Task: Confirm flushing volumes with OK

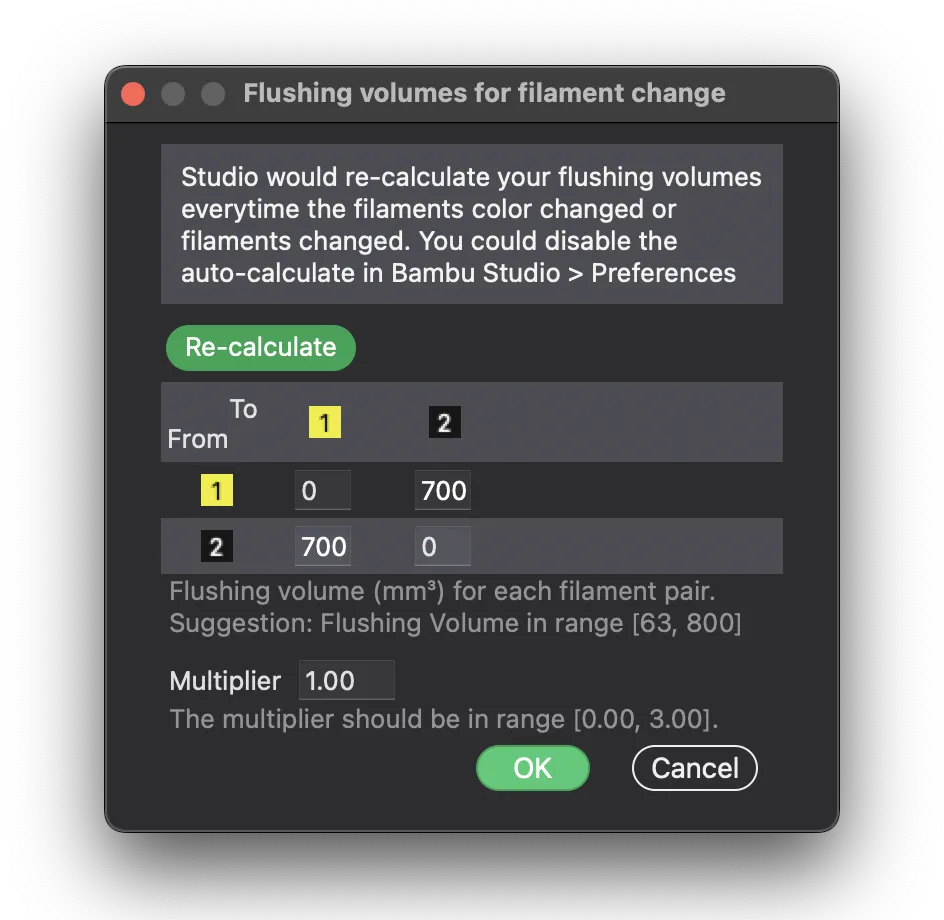Action: click(x=532, y=768)
